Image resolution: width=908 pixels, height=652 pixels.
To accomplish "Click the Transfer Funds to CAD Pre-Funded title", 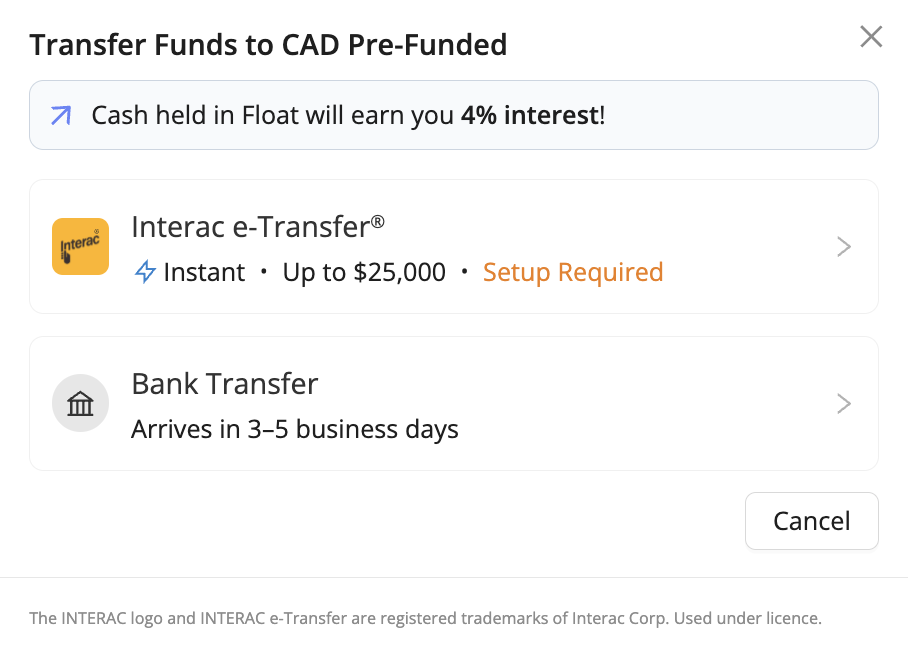I will [x=268, y=44].
